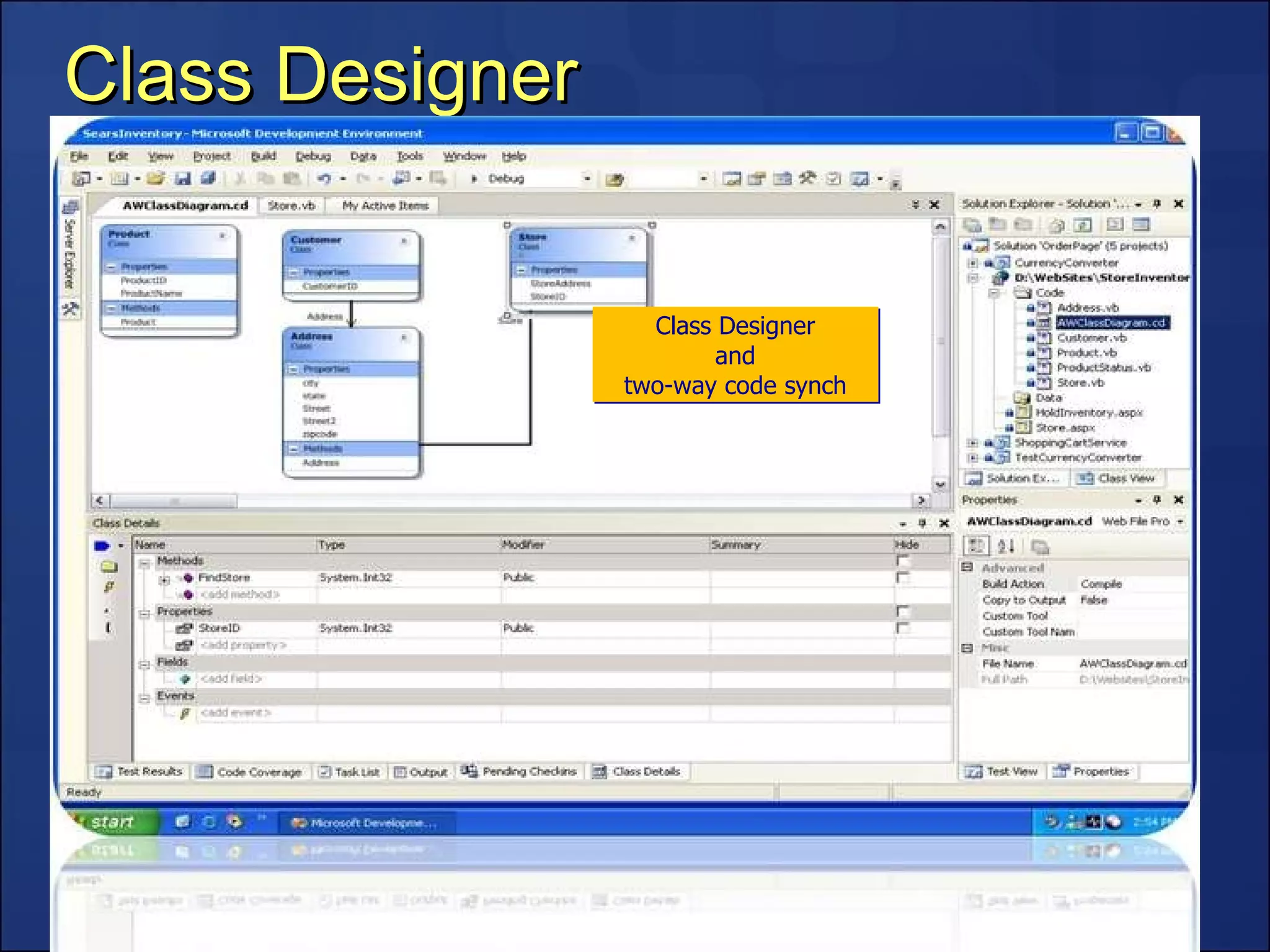Switch to the Class View tab

[1117, 478]
